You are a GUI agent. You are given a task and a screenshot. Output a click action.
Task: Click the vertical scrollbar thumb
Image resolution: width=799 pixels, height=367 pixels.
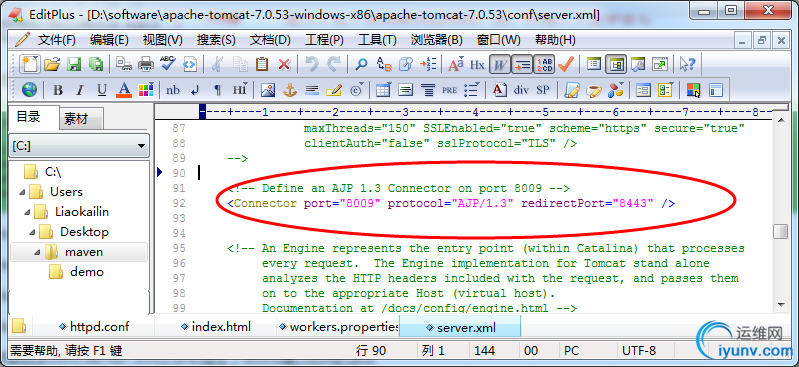tap(780, 231)
